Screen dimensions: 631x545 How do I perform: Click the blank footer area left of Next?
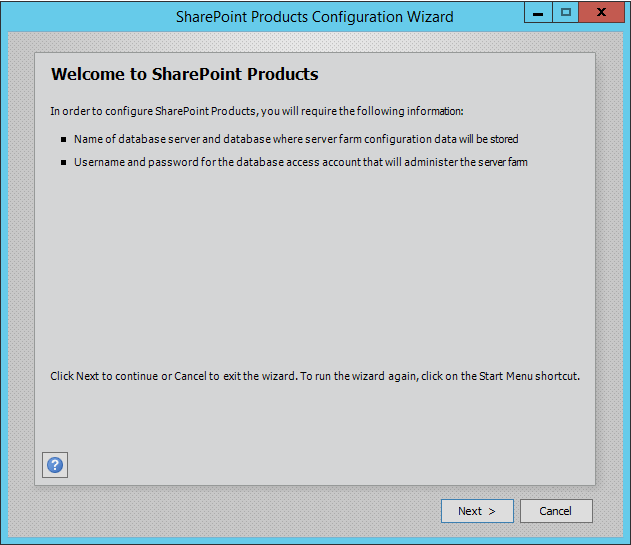click(230, 511)
